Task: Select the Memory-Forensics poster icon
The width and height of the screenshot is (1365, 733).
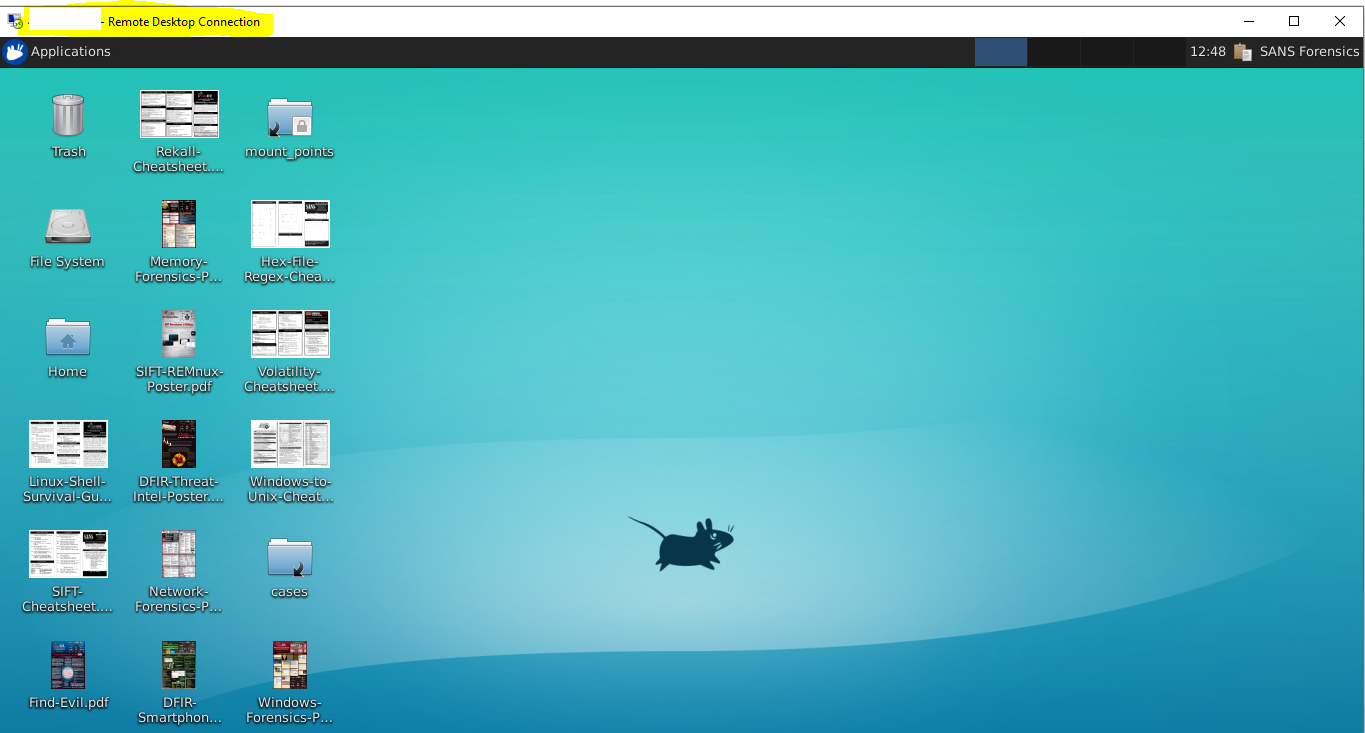Action: click(x=179, y=224)
